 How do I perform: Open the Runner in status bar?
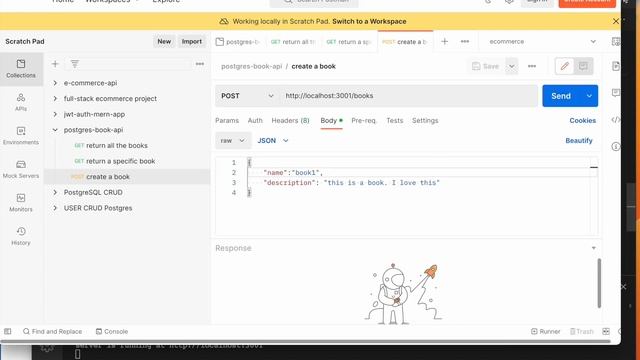coord(545,331)
